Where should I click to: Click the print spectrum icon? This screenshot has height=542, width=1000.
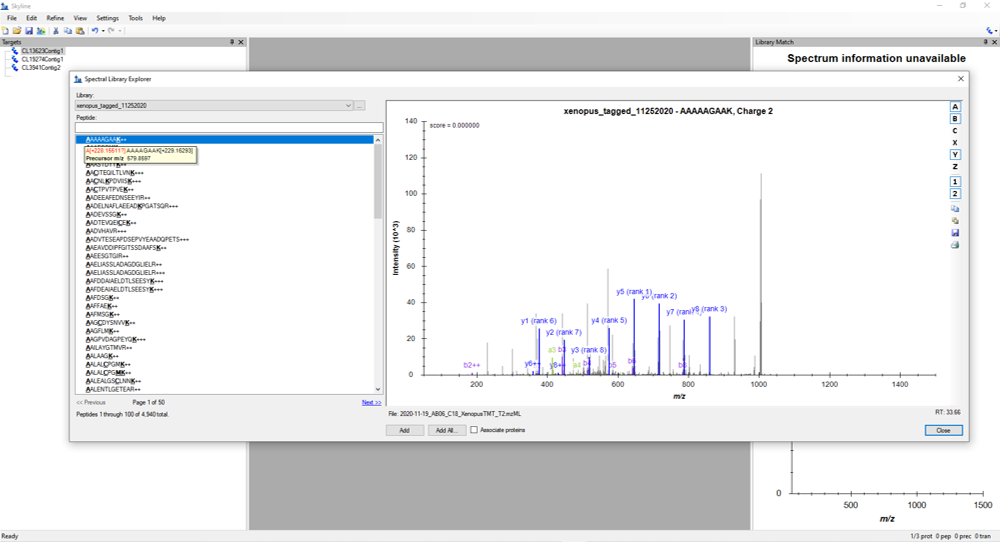(955, 245)
